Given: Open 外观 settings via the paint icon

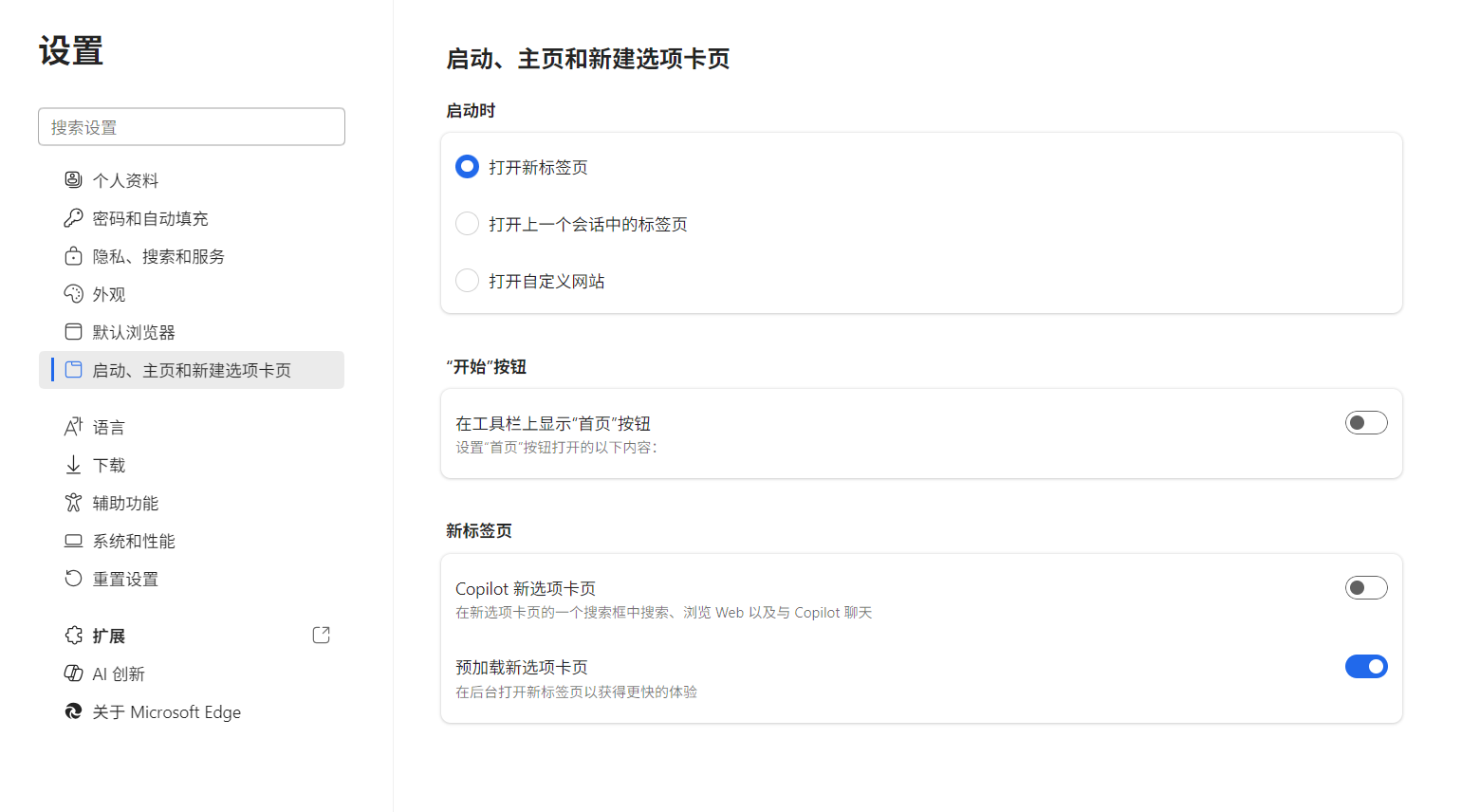Looking at the screenshot, I should [x=73, y=293].
